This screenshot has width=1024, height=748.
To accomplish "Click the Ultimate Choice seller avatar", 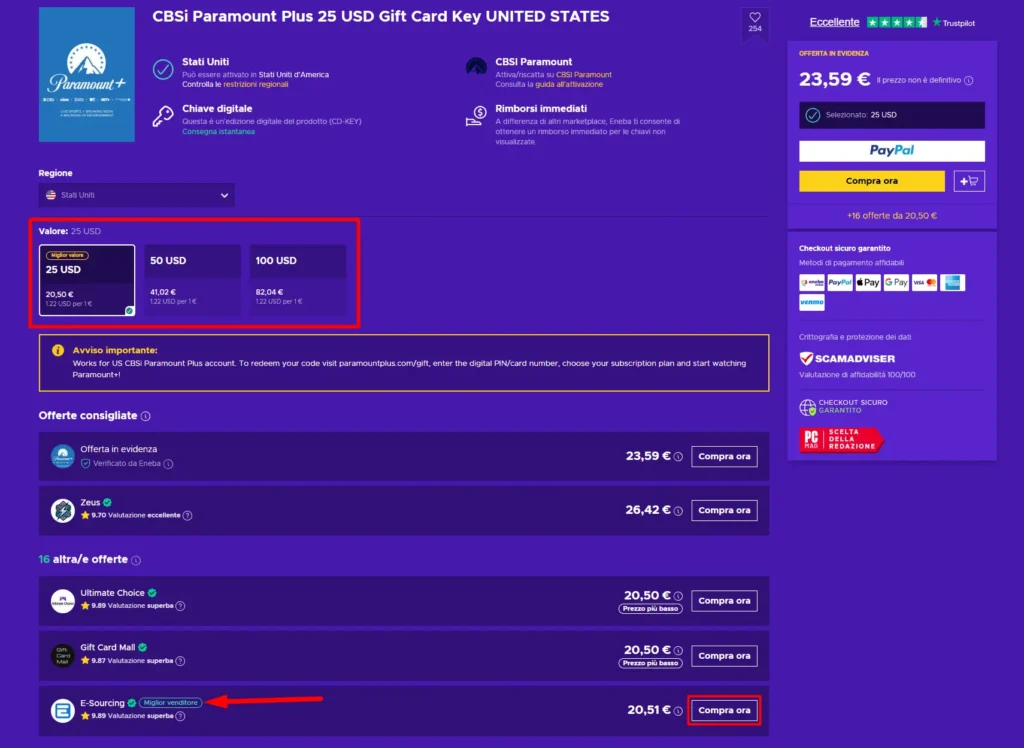I will (63, 601).
